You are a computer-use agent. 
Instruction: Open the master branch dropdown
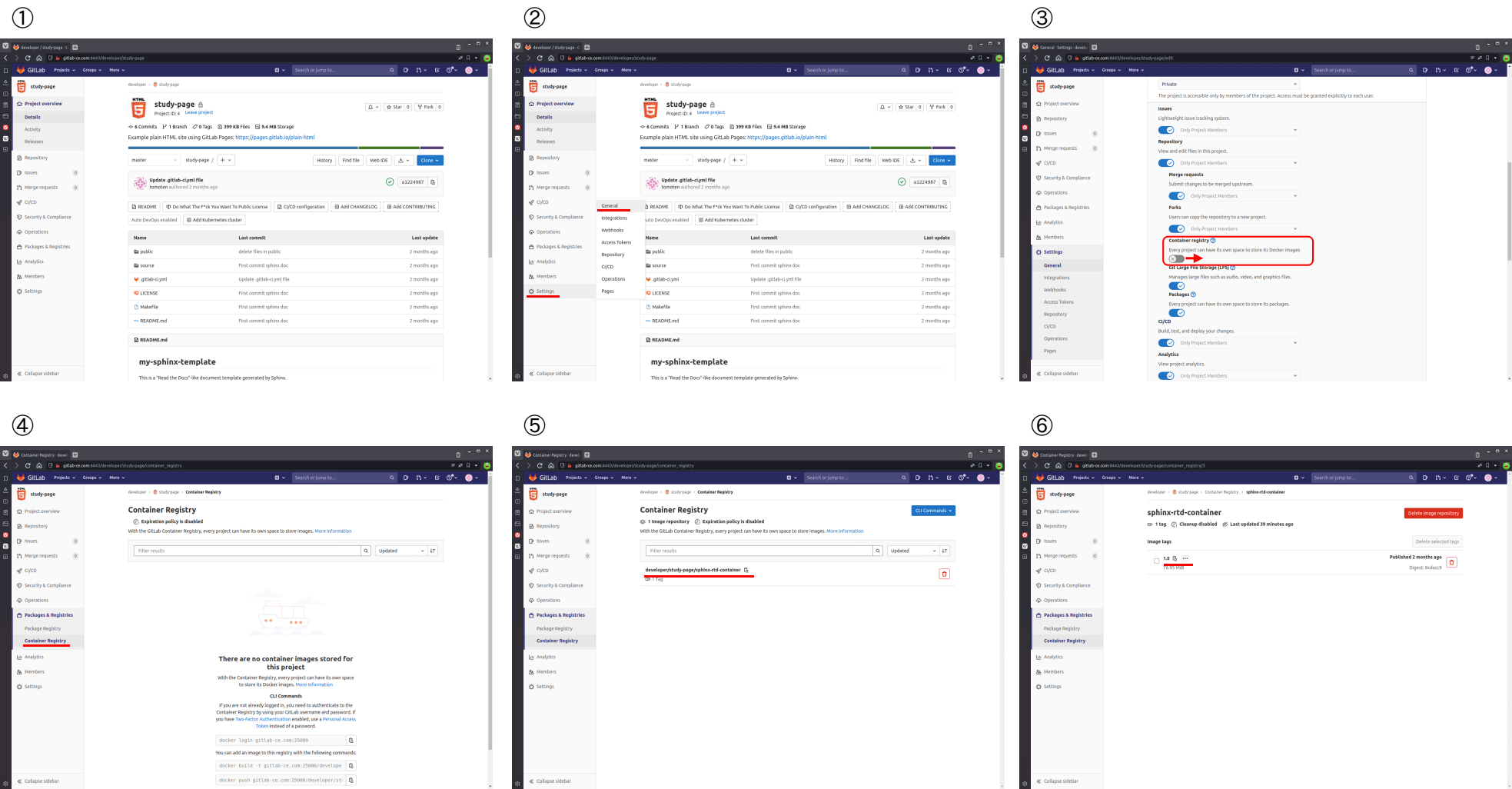click(x=154, y=160)
